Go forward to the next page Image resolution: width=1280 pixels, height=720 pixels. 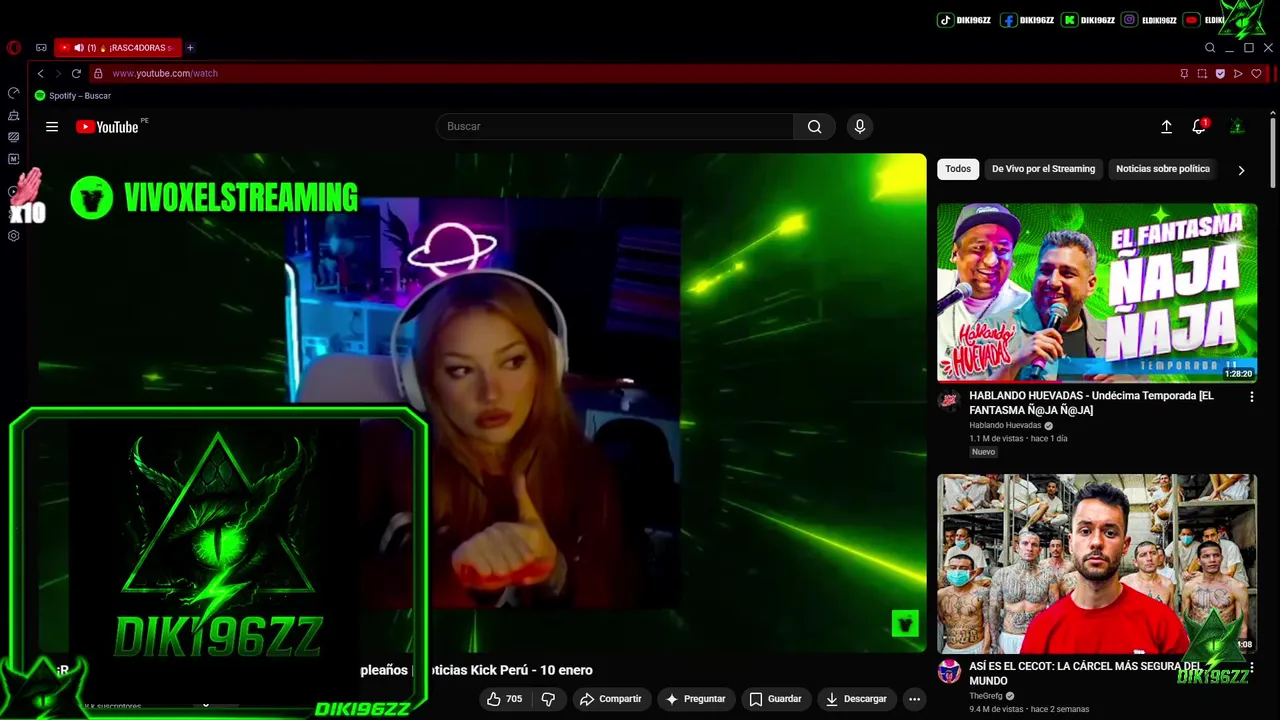coord(58,73)
